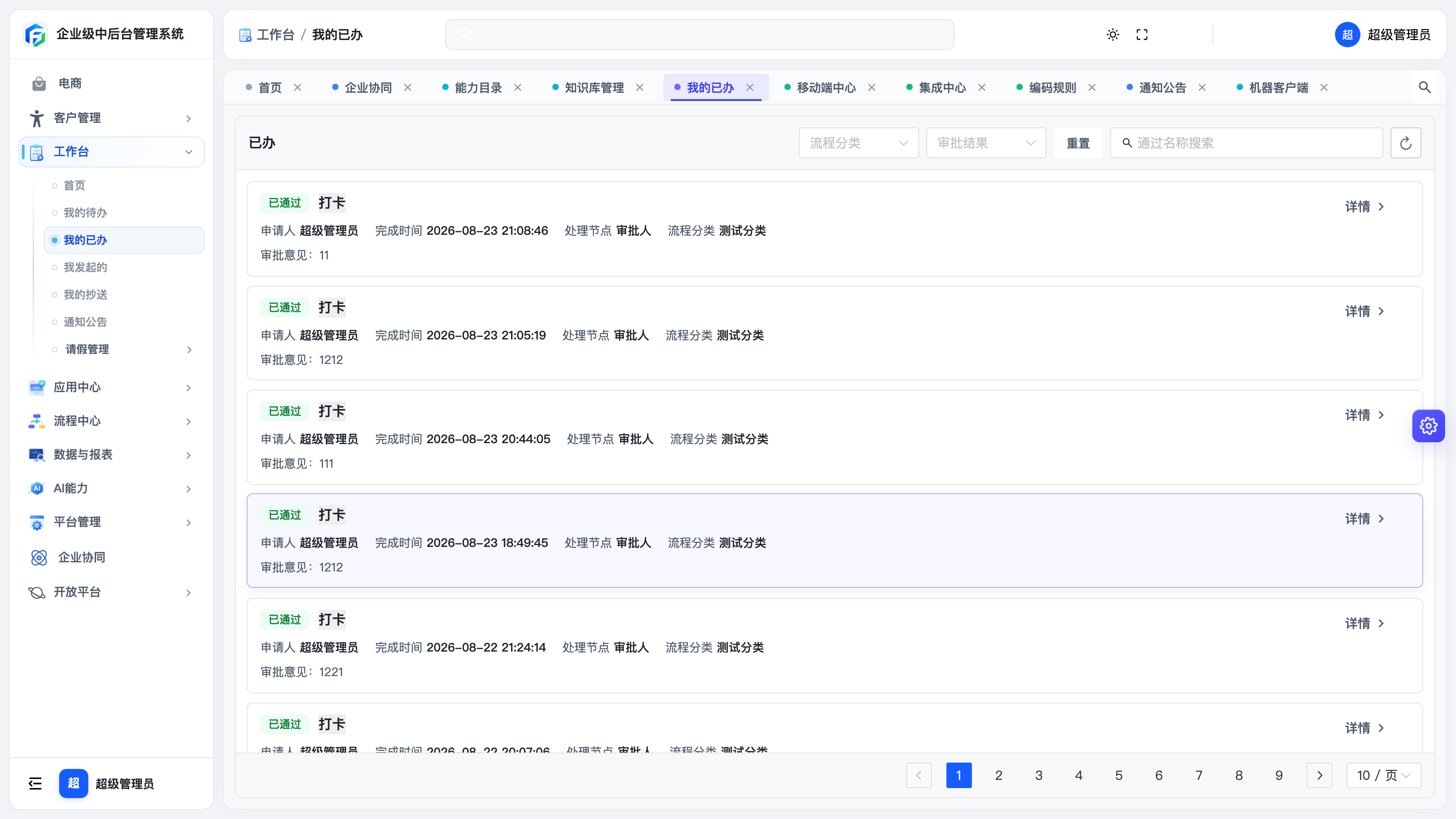Open the 审批结果 filter dropdown
The width and height of the screenshot is (1456, 819).
pyautogui.click(x=986, y=143)
